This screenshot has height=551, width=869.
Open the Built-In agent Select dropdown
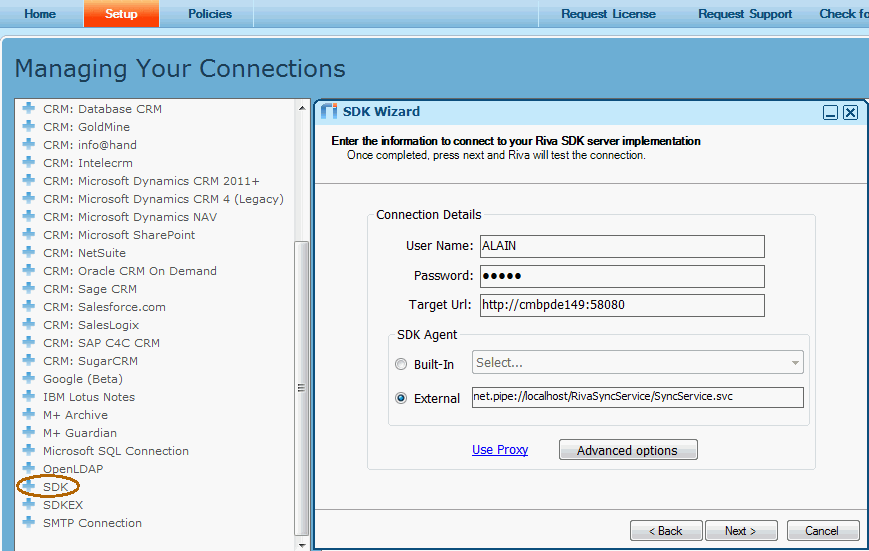pyautogui.click(x=638, y=363)
